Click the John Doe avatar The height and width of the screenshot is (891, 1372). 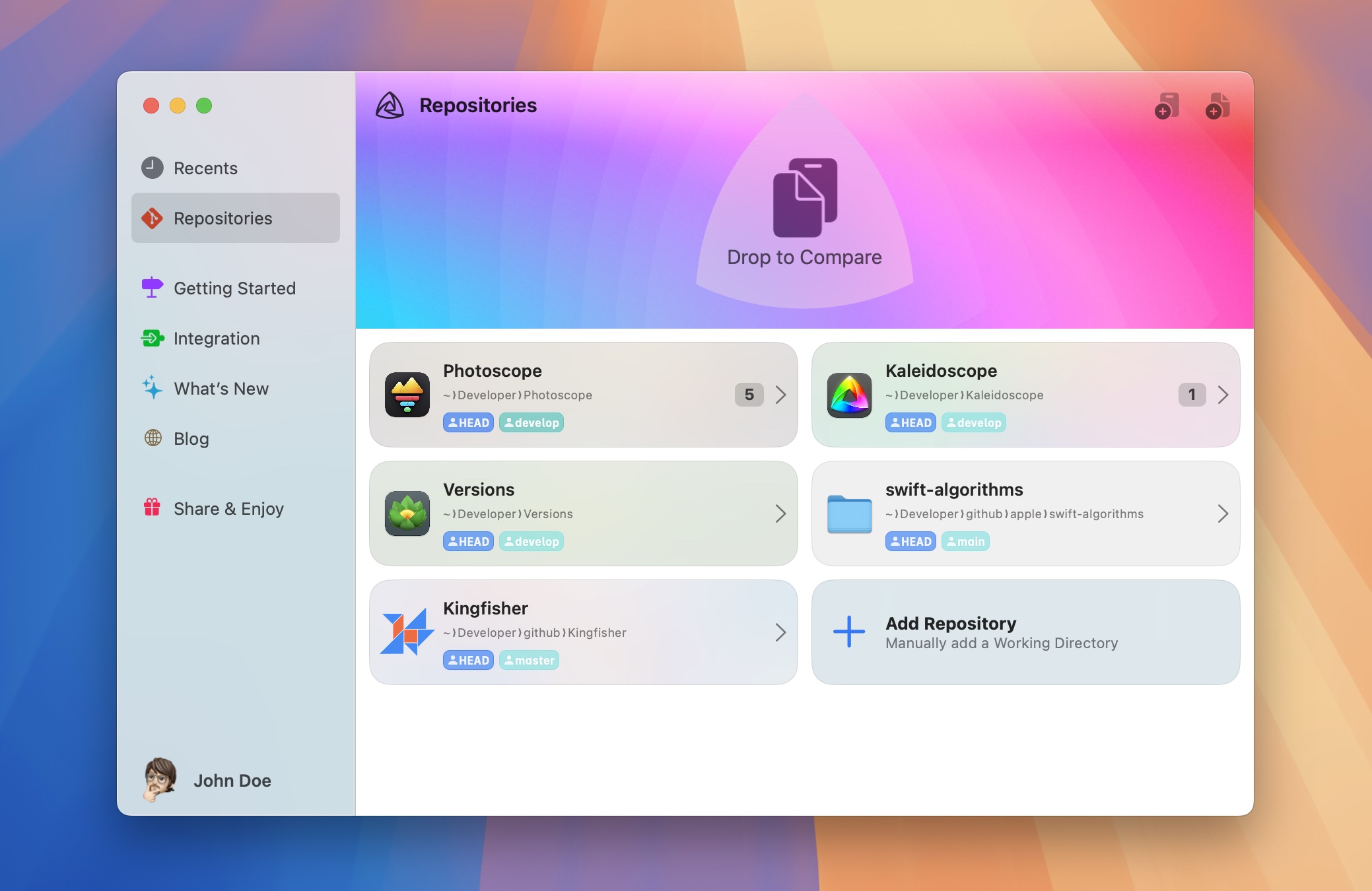click(x=160, y=779)
